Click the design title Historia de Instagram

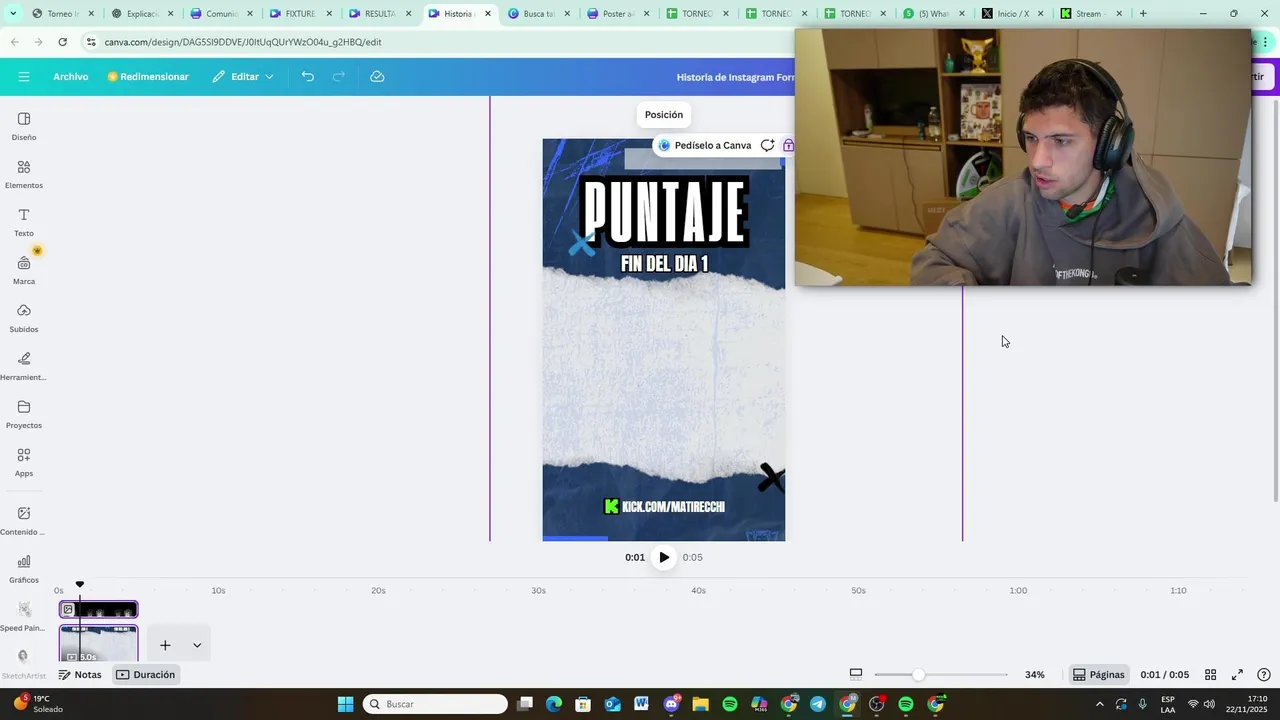[x=735, y=77]
